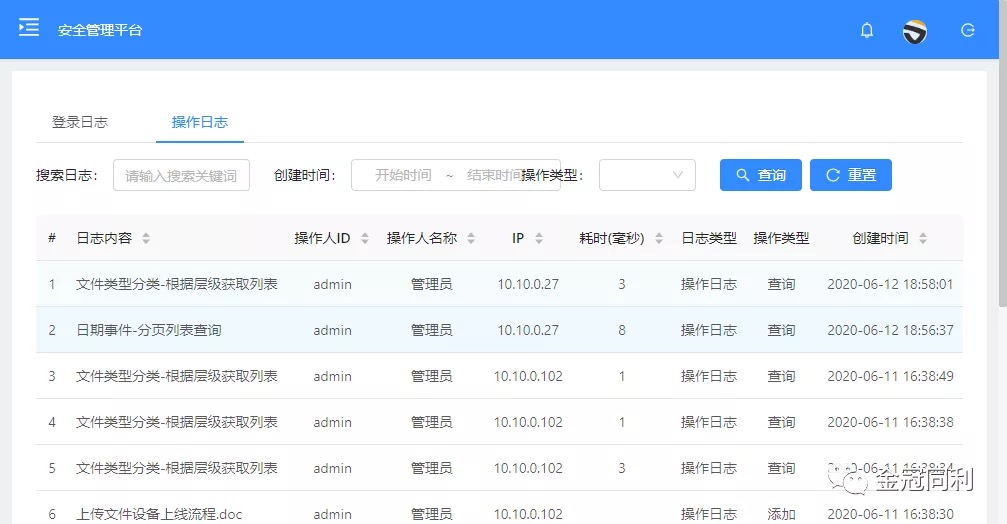1007x524 pixels.
Task: Sort by 操作人名称 column arrows
Action: [471, 239]
